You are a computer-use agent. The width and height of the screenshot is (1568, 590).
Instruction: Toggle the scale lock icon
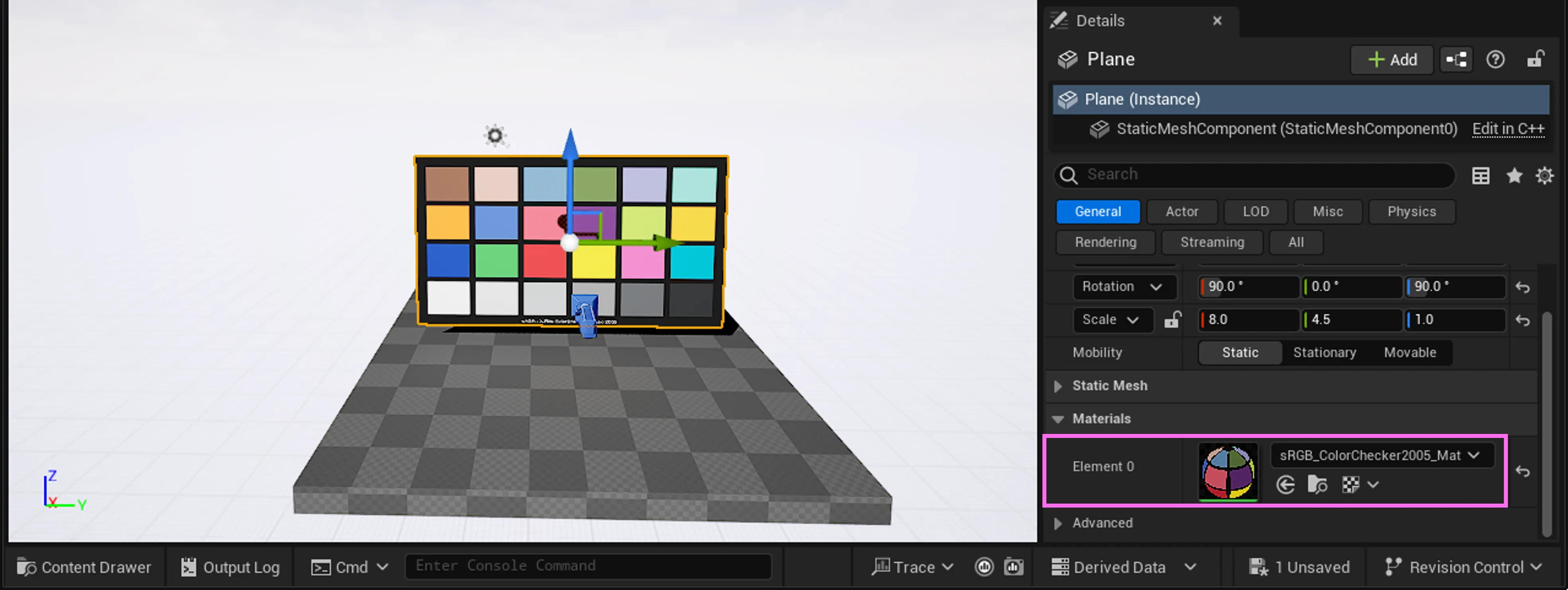tap(1172, 320)
